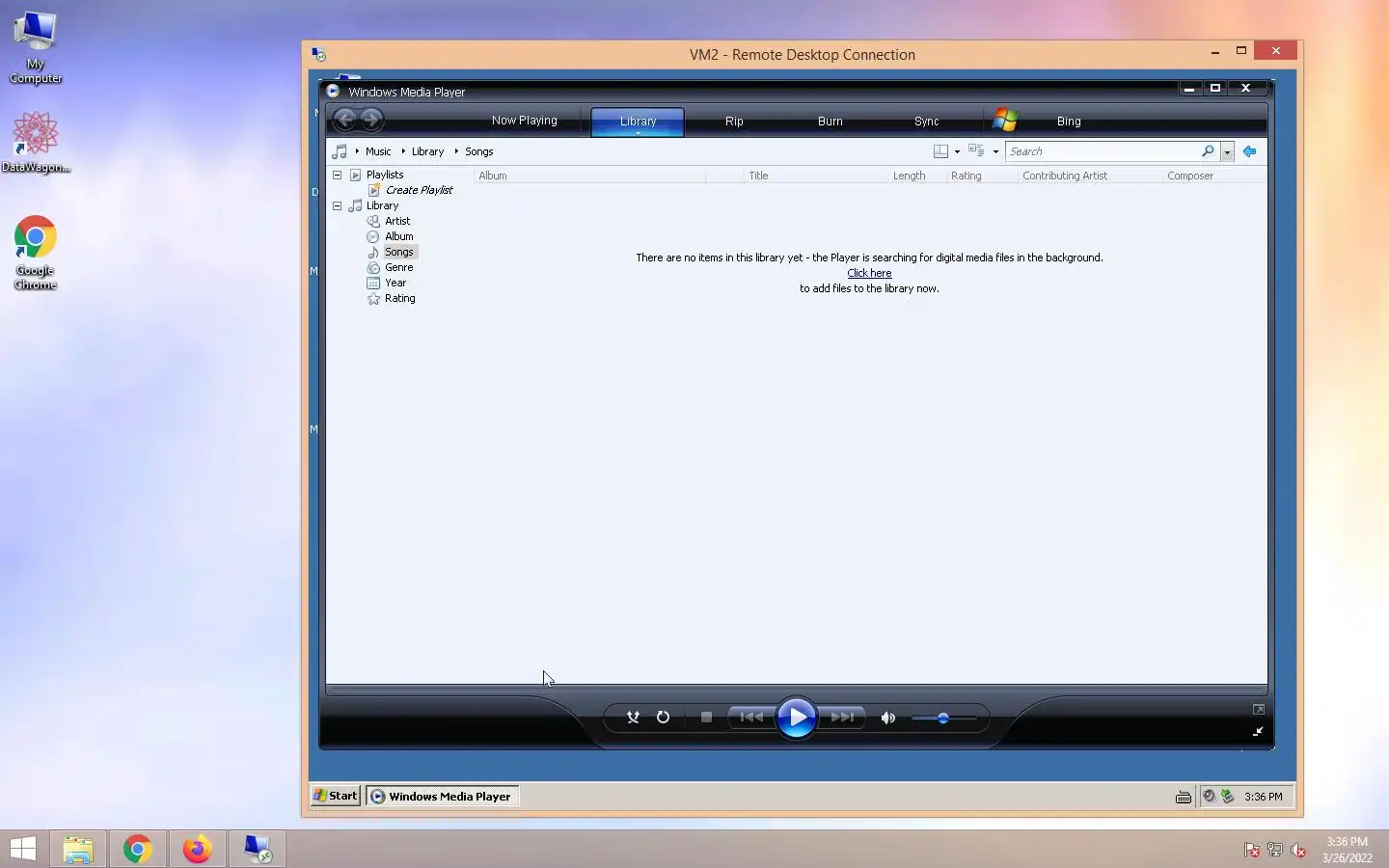Adjust the volume slider
1389x868 pixels.
(x=943, y=718)
